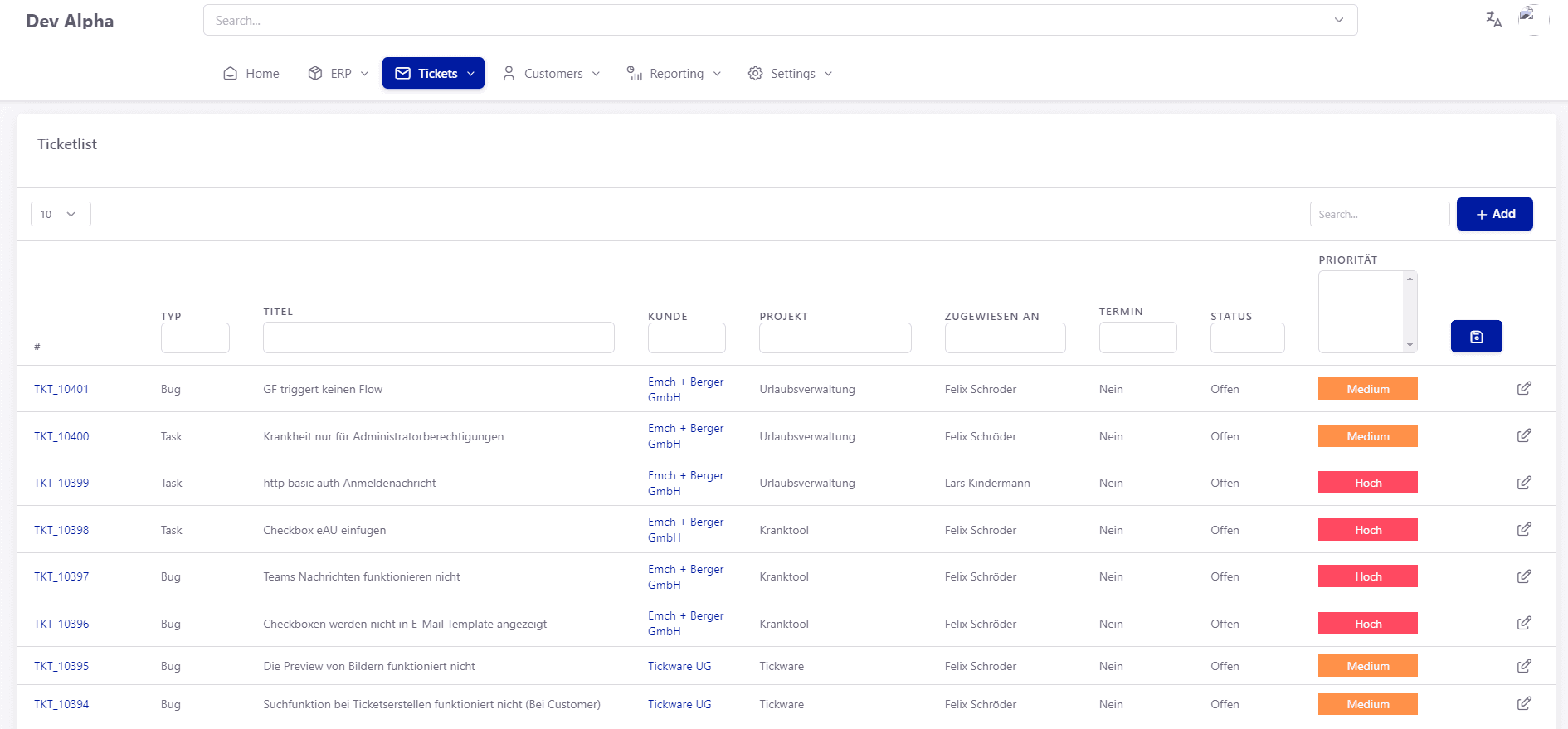Click Hoch priority badge of TKT_10399

[1367, 483]
